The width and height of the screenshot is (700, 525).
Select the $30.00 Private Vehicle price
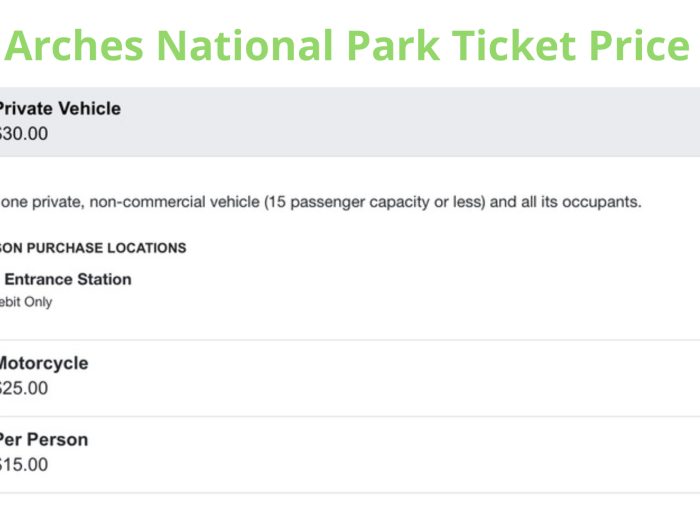click(x=23, y=133)
